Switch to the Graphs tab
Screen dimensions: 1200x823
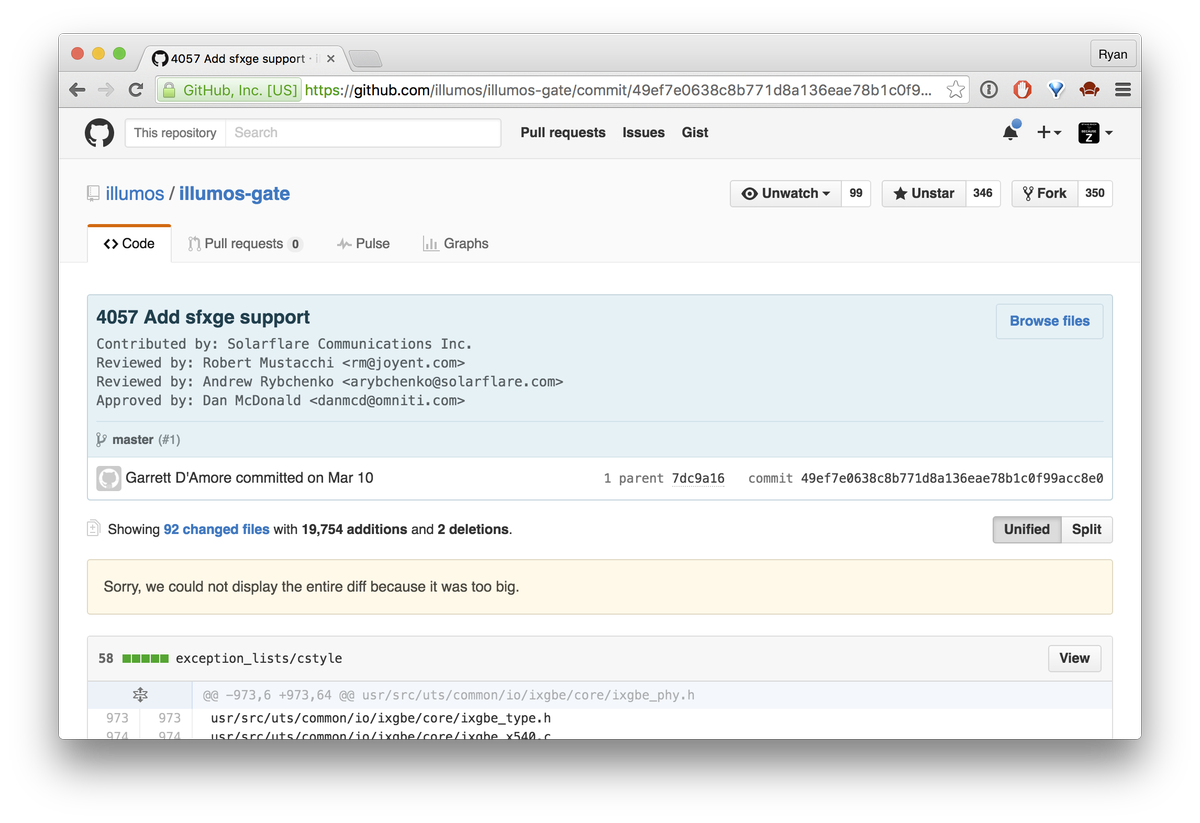click(455, 243)
